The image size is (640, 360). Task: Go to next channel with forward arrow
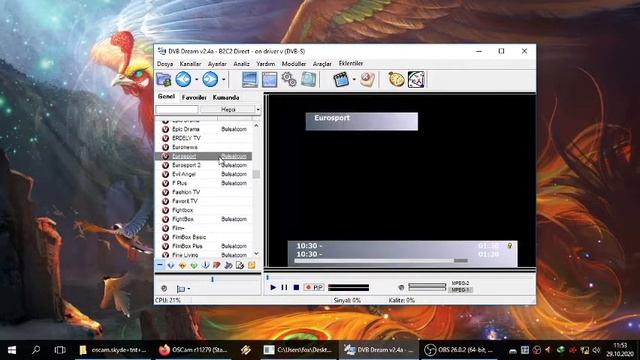click(x=210, y=79)
